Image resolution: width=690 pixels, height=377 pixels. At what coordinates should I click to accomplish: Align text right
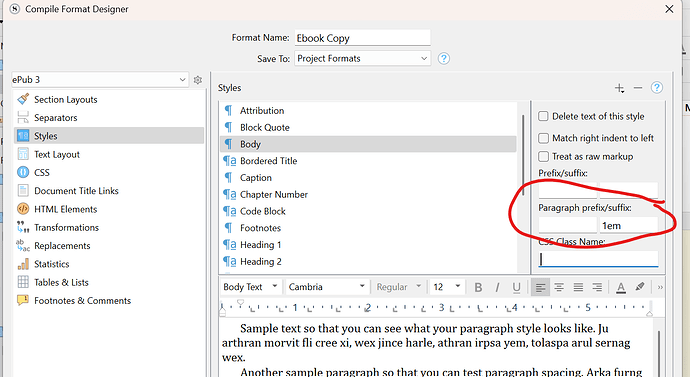coord(597,287)
